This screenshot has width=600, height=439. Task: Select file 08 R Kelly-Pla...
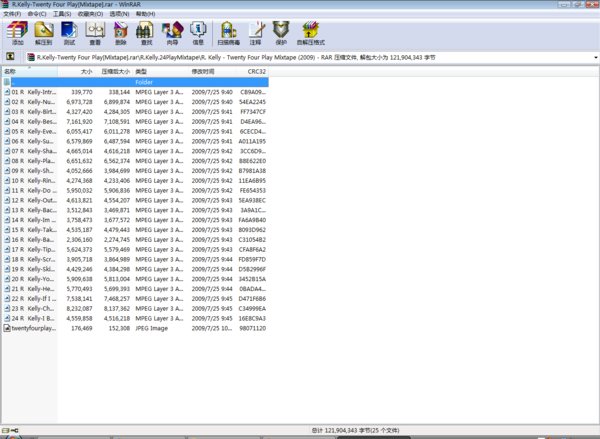34,161
